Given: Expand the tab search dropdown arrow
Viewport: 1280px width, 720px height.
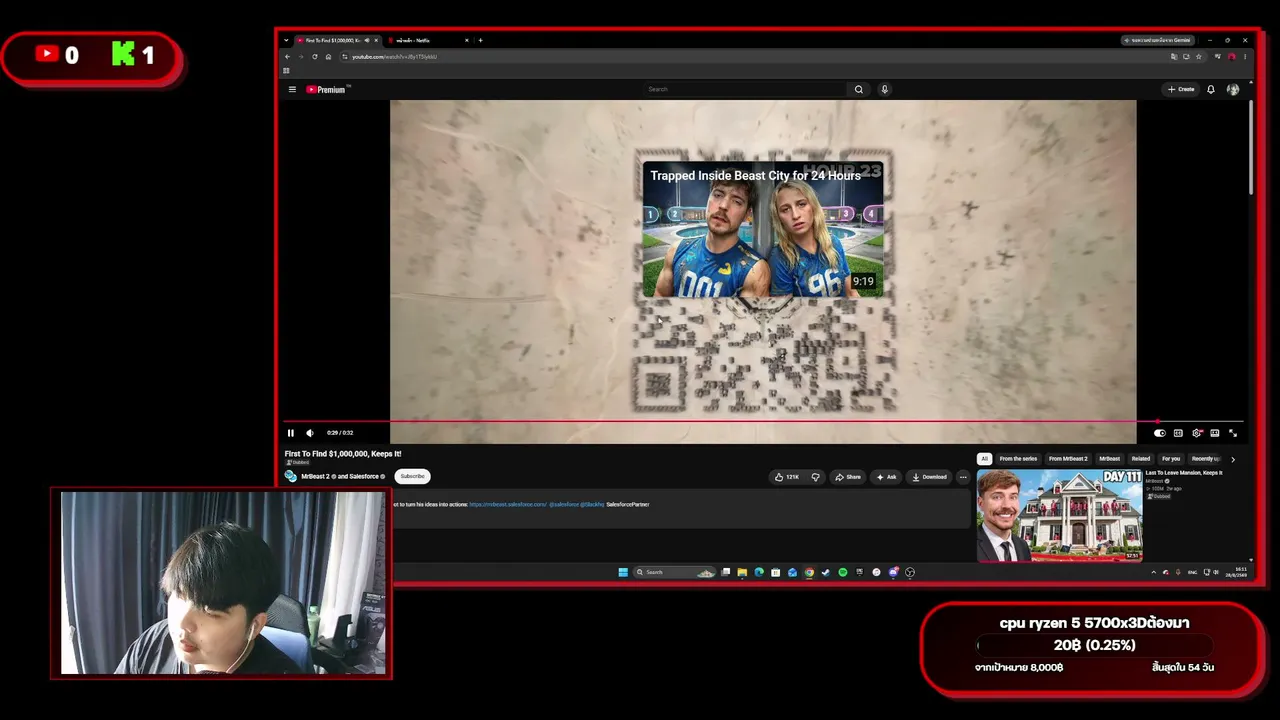Looking at the screenshot, I should [x=286, y=40].
